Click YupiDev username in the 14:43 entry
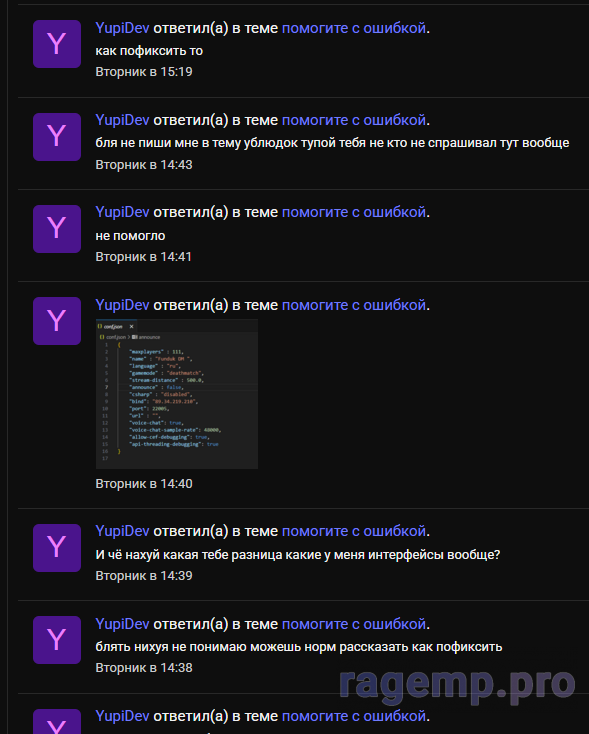The image size is (589, 734). click(x=122, y=120)
